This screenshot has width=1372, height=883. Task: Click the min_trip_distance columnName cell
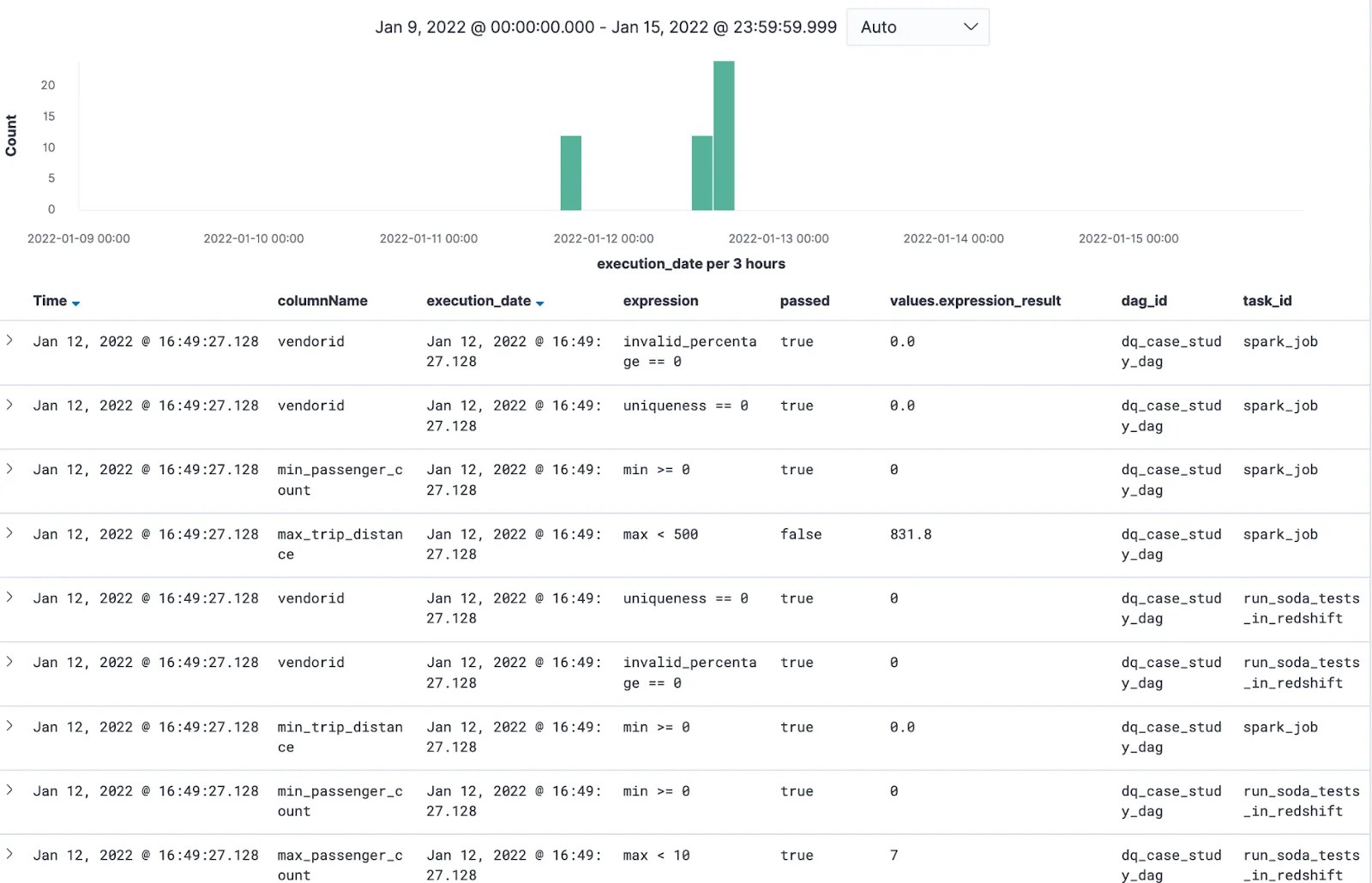click(340, 737)
